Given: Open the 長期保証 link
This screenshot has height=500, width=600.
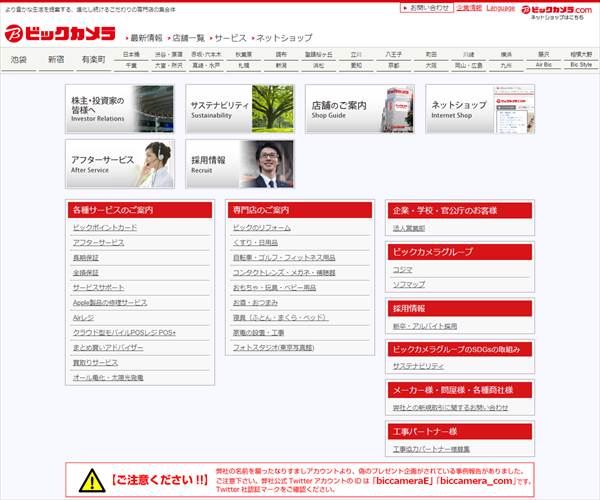Looking at the screenshot, I should (86, 257).
